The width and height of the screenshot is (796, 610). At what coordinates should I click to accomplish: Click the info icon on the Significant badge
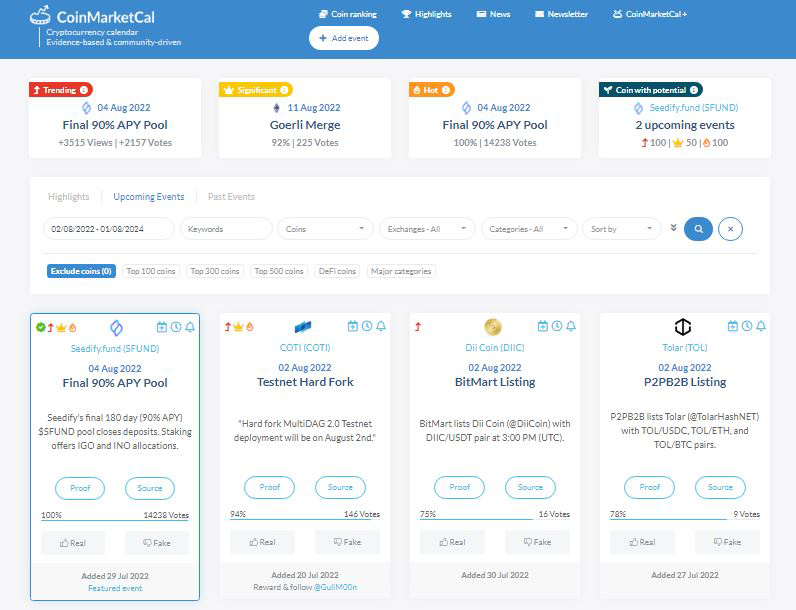tap(284, 90)
